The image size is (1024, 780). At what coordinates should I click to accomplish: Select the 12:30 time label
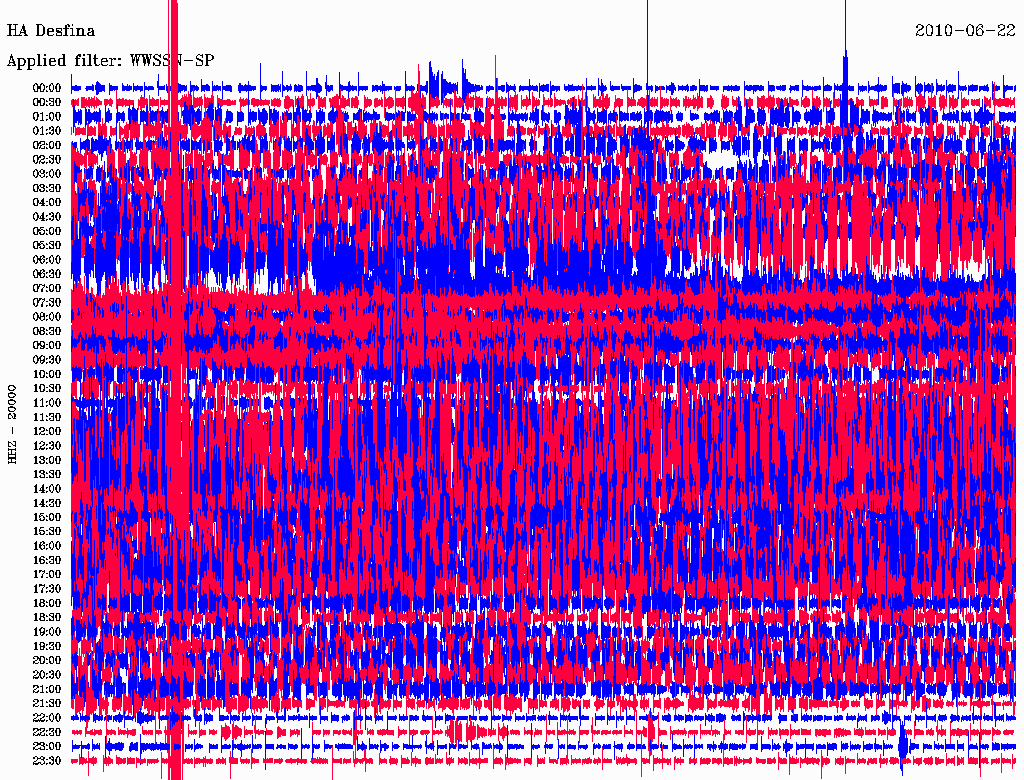click(x=47, y=446)
